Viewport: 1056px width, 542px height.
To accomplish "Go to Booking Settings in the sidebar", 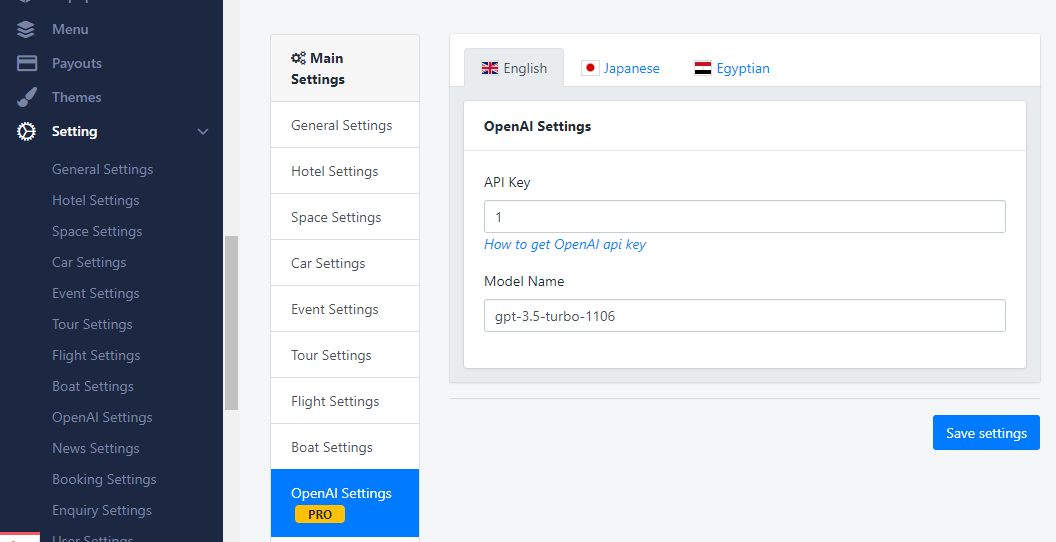I will coord(104,479).
